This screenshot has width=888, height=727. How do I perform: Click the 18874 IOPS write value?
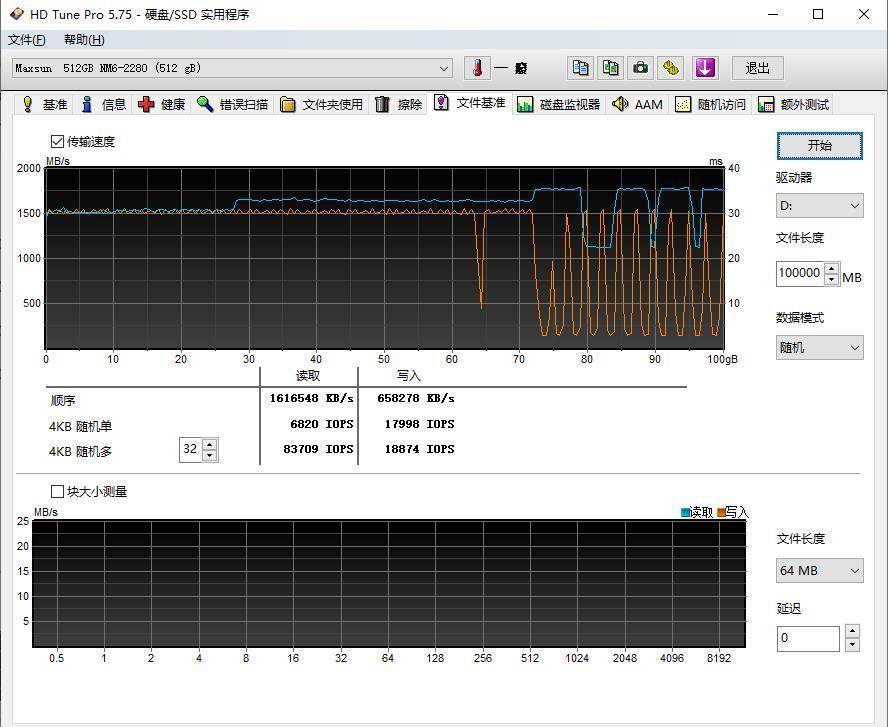[419, 449]
